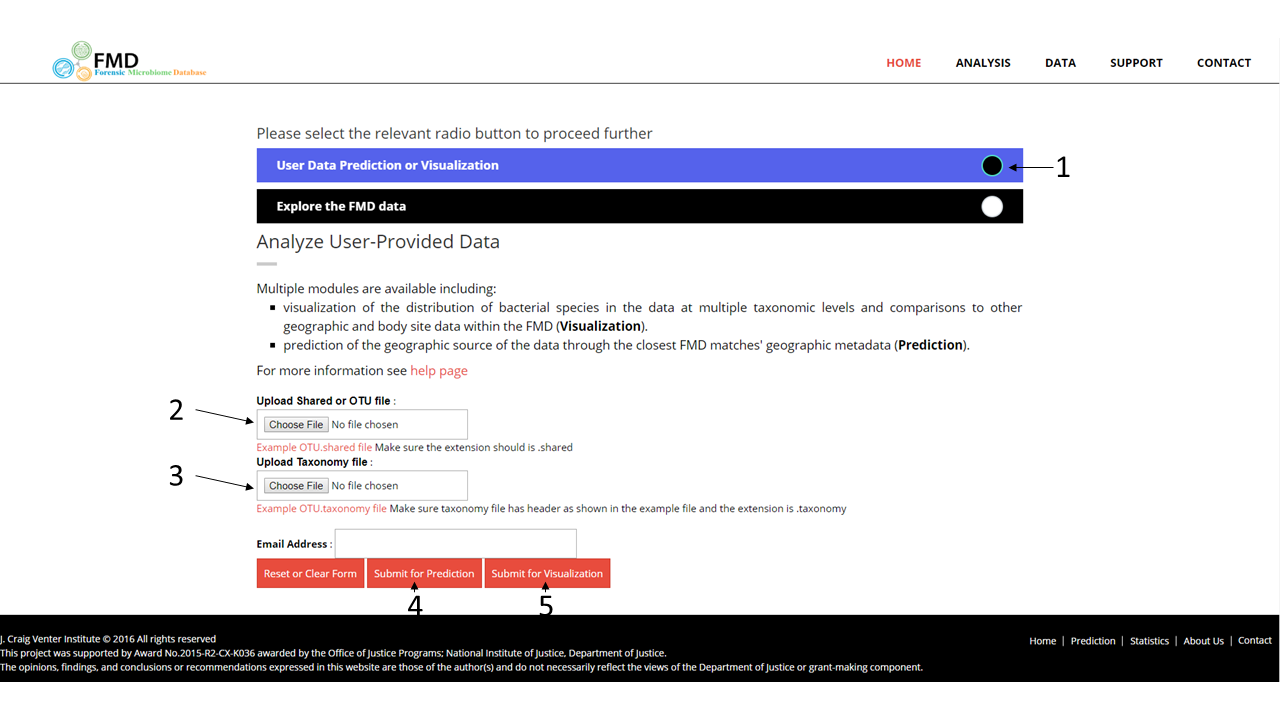Open the DATA menu item
Image resolution: width=1280 pixels, height=720 pixels.
1060,62
